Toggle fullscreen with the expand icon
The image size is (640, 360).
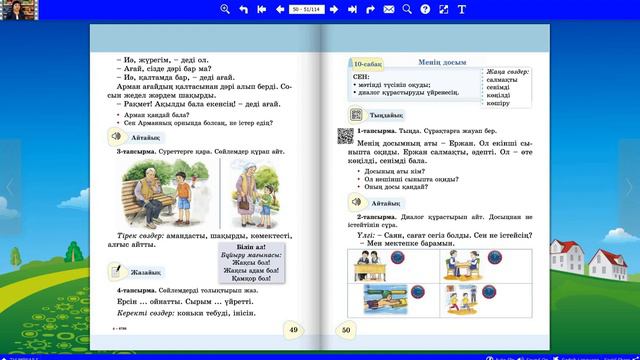click(443, 9)
